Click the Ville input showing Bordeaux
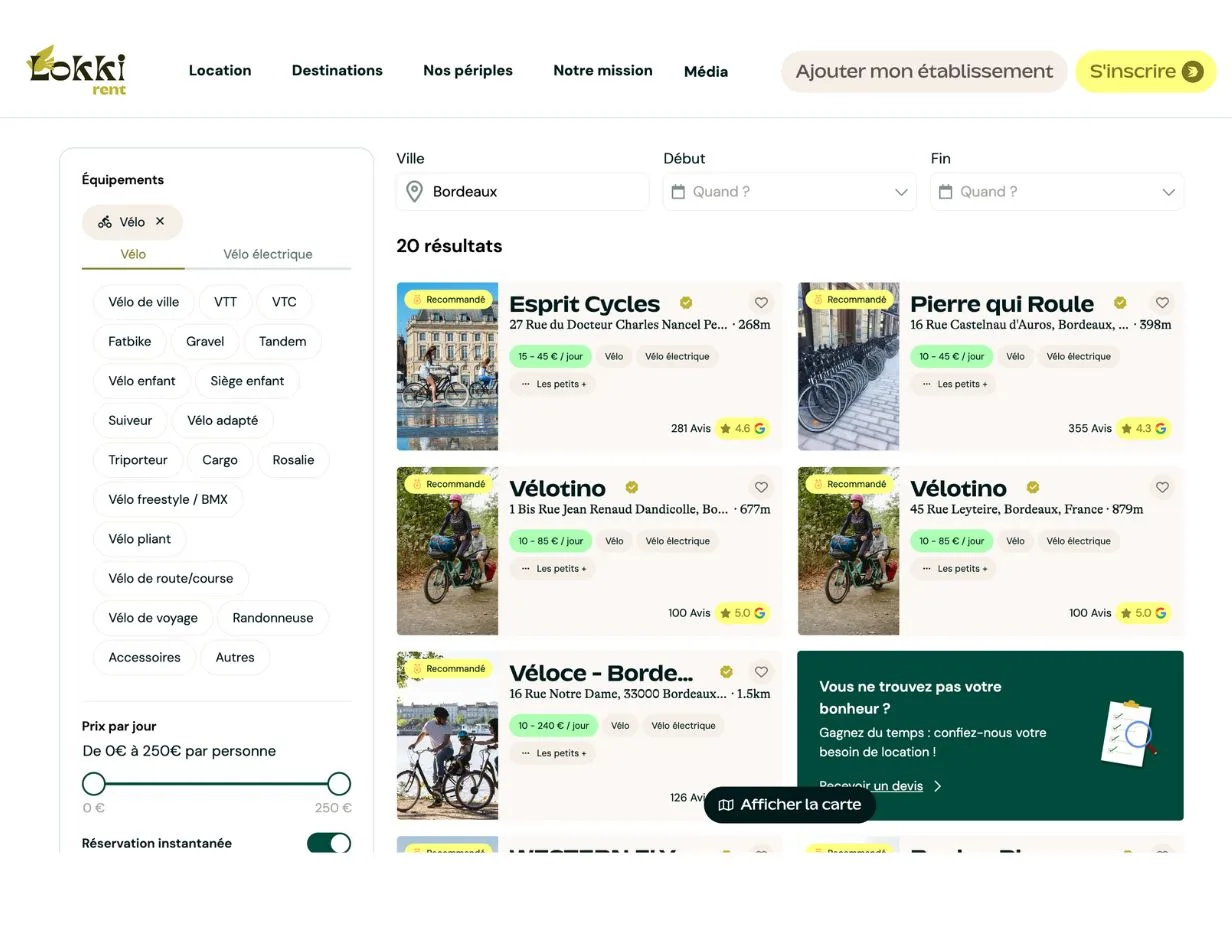1232x928 pixels. tap(522, 191)
